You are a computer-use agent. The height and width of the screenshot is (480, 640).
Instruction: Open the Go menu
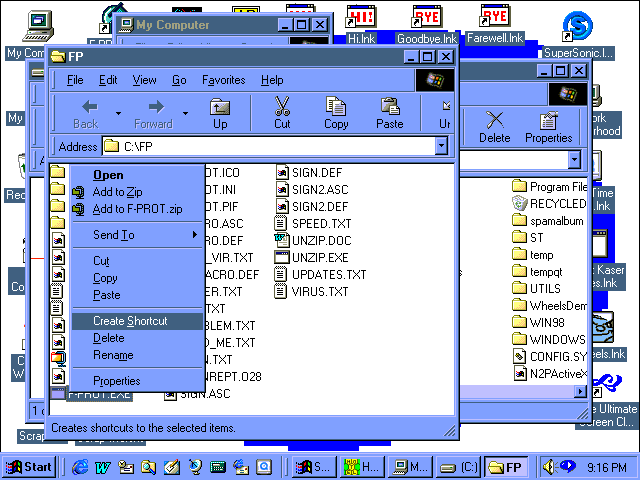point(179,80)
